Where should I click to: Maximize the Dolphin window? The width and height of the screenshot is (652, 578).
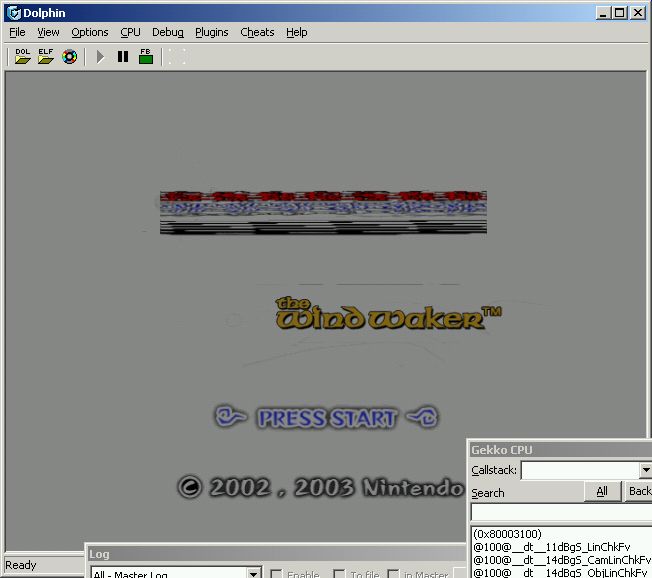[620, 13]
